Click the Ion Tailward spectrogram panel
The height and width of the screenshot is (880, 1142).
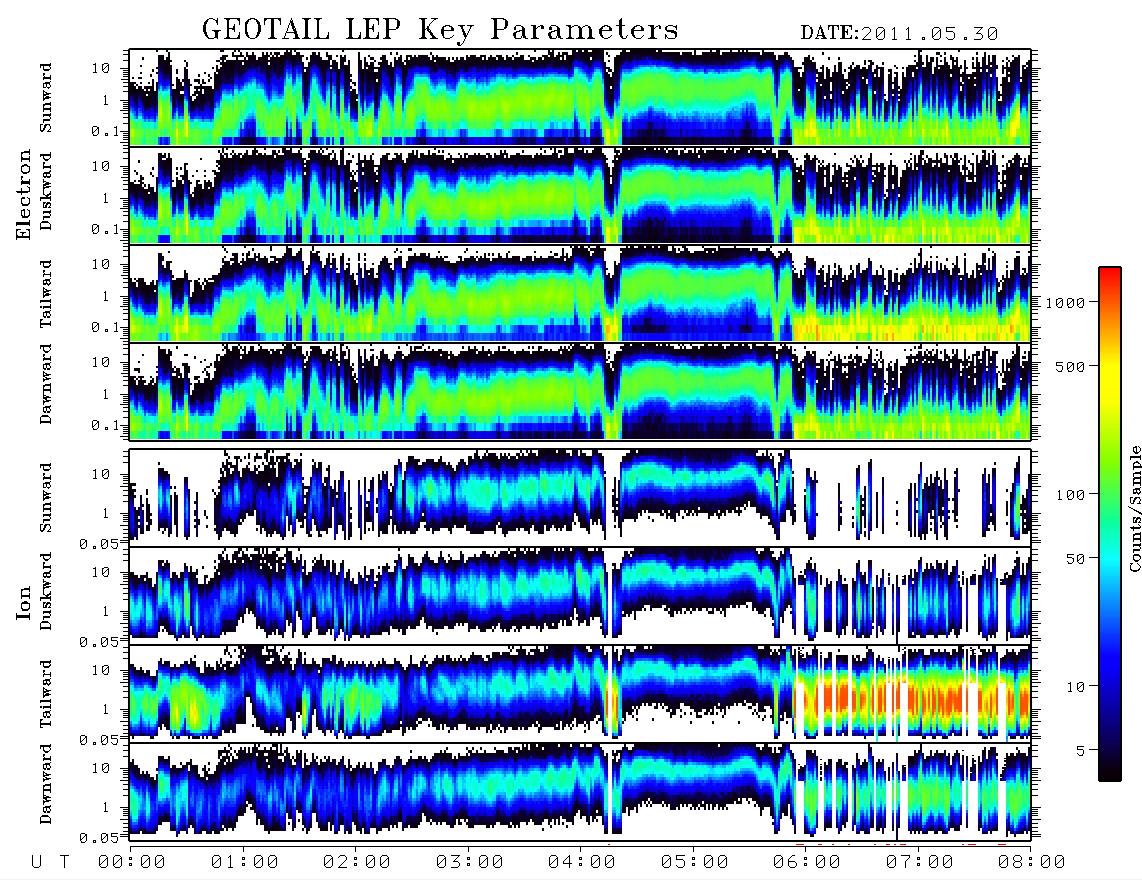point(580,694)
